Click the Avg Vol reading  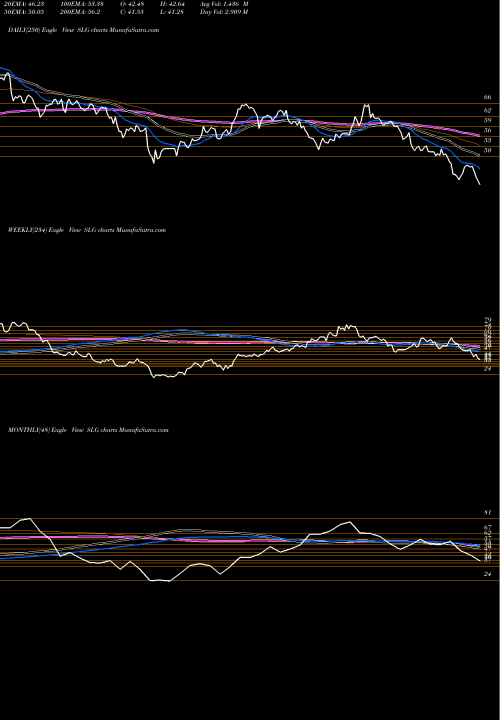(224, 4)
